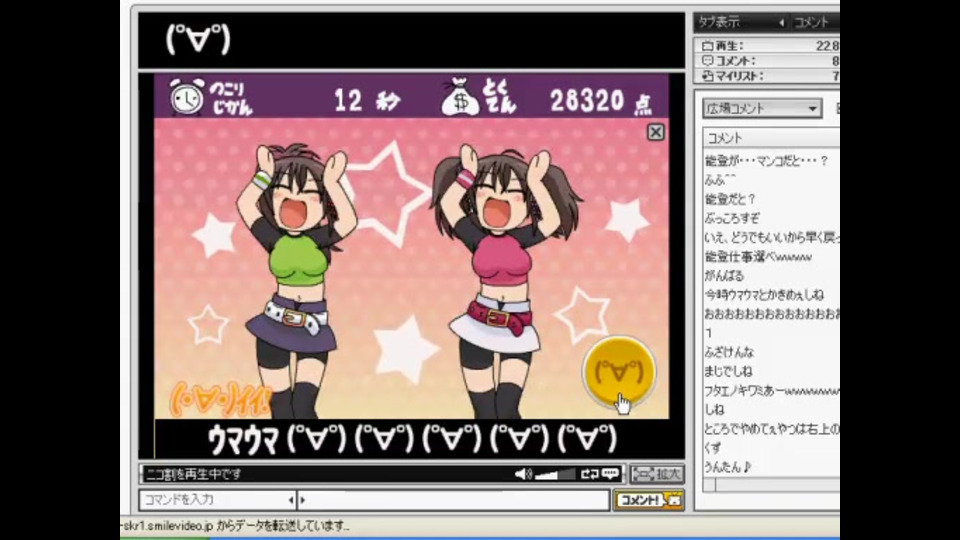Select comment '今時ウマウマとかきめぇしね'
This screenshot has width=960, height=540.
[763, 294]
